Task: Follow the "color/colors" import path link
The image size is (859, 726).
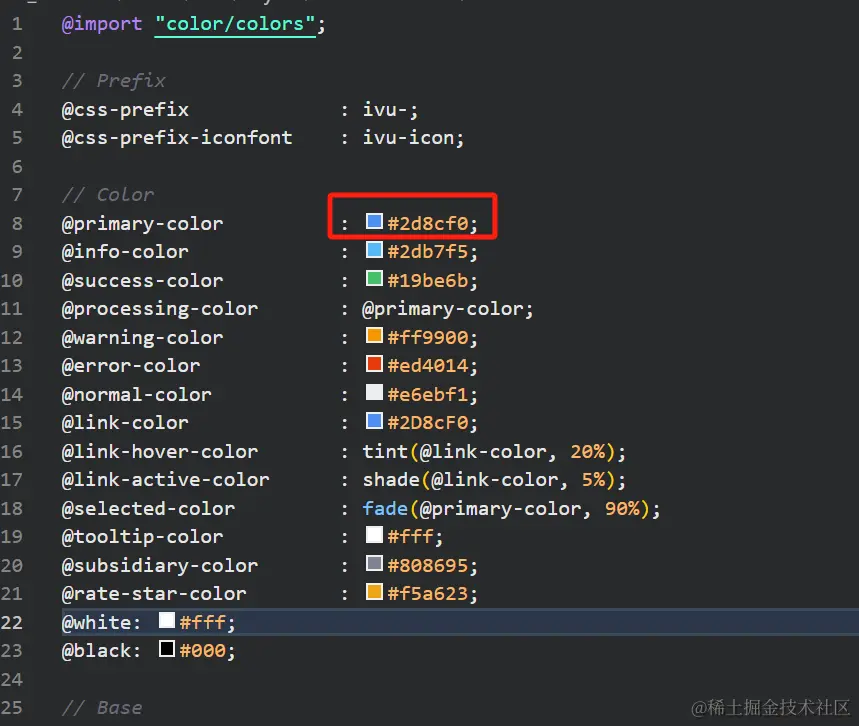Action: click(235, 24)
